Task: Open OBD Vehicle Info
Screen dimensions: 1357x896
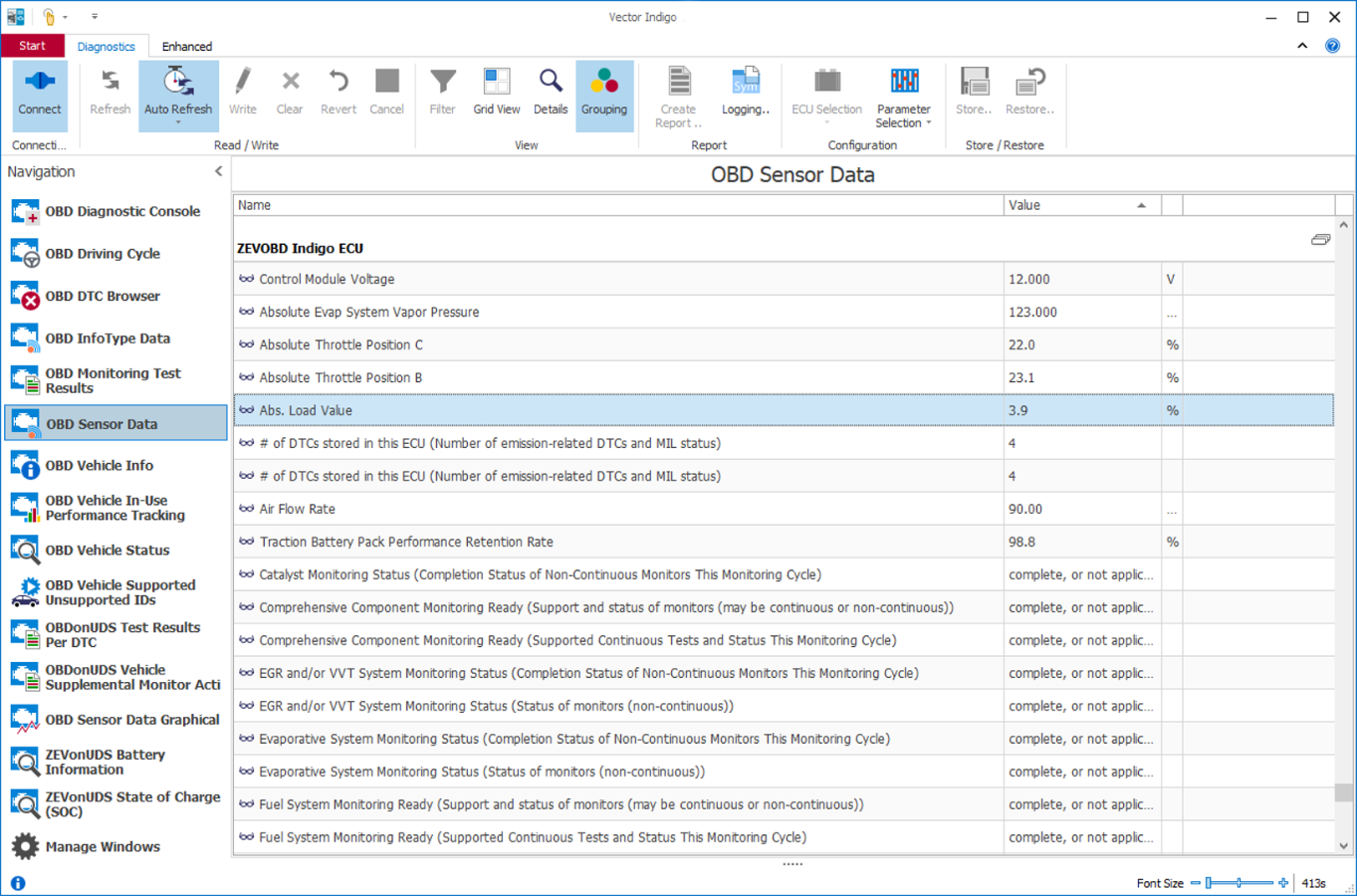Action: pos(116,465)
